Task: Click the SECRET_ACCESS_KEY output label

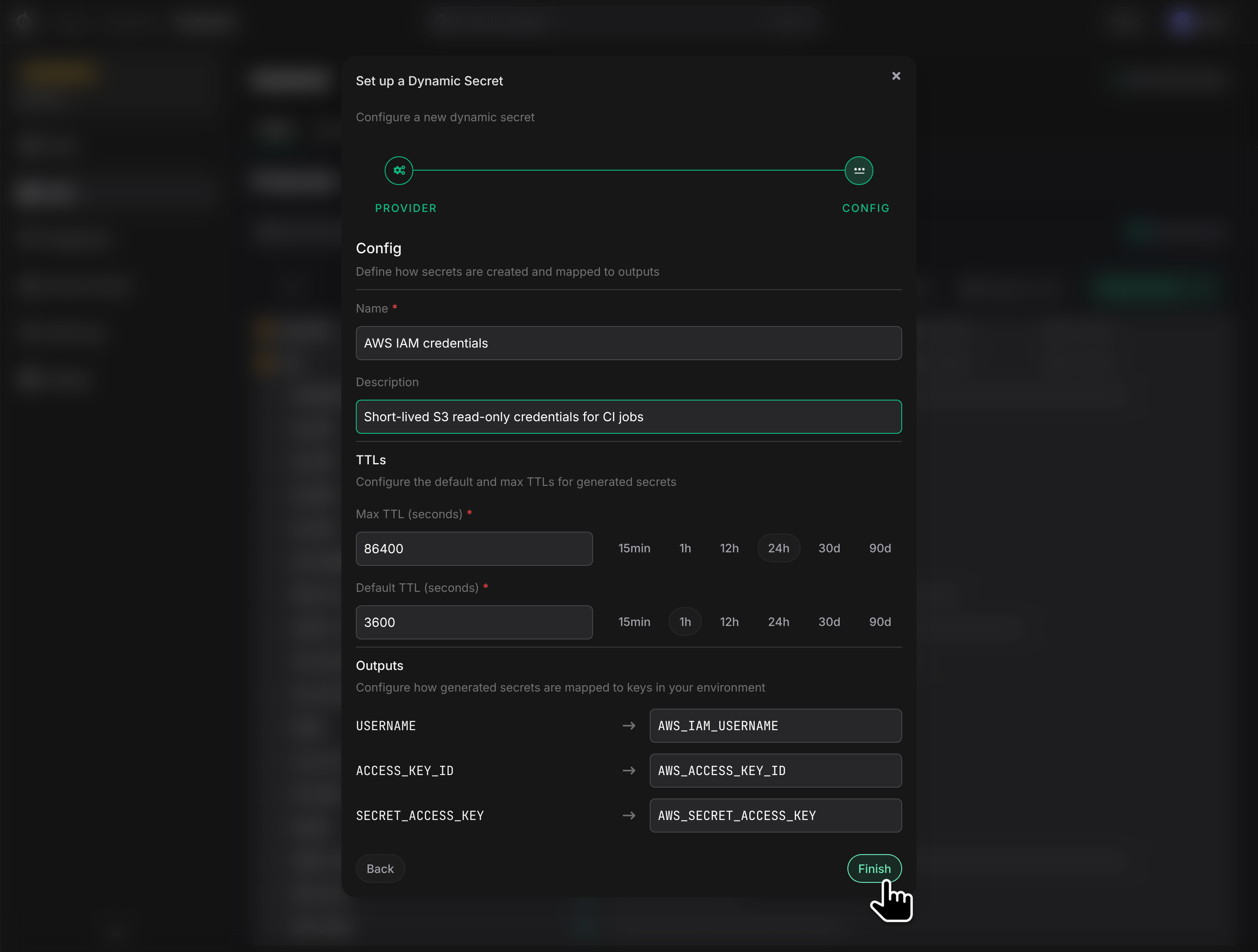Action: pos(420,815)
